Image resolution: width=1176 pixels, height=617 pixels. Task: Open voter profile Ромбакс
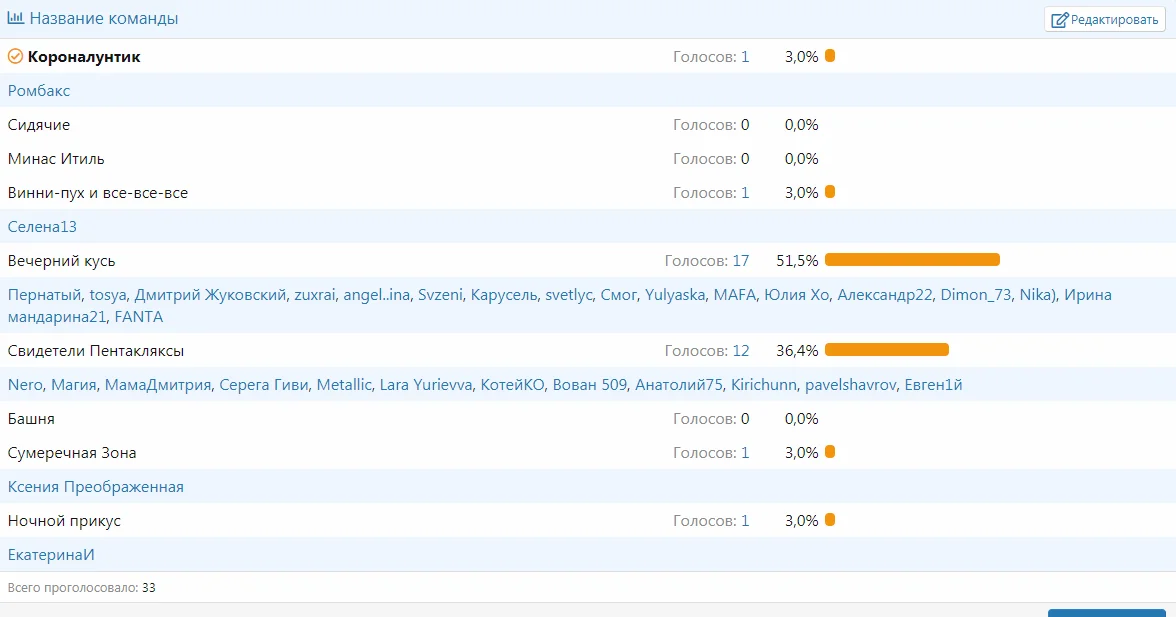pyautogui.click(x=39, y=91)
